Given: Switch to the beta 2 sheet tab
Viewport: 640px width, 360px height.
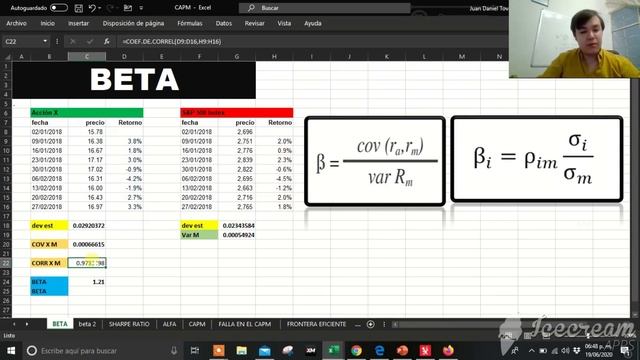Looking at the screenshot, I should click(87, 324).
